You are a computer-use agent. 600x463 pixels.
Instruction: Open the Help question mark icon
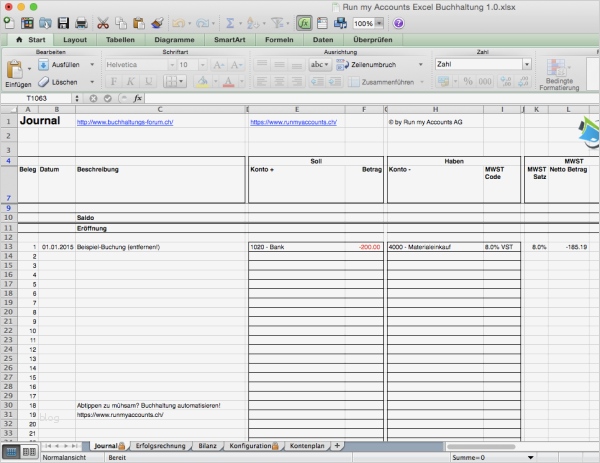398,23
